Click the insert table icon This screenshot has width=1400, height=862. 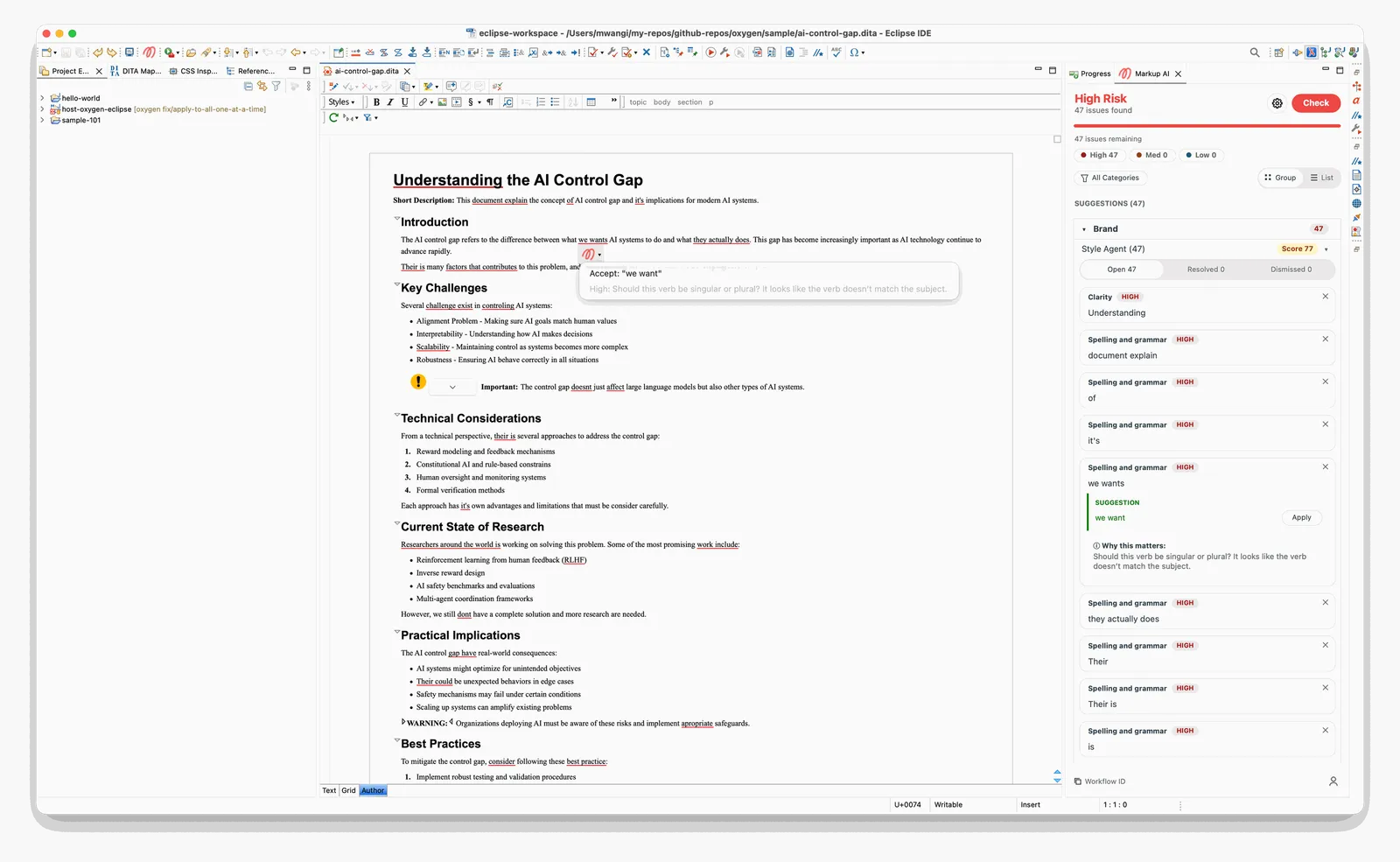591,102
